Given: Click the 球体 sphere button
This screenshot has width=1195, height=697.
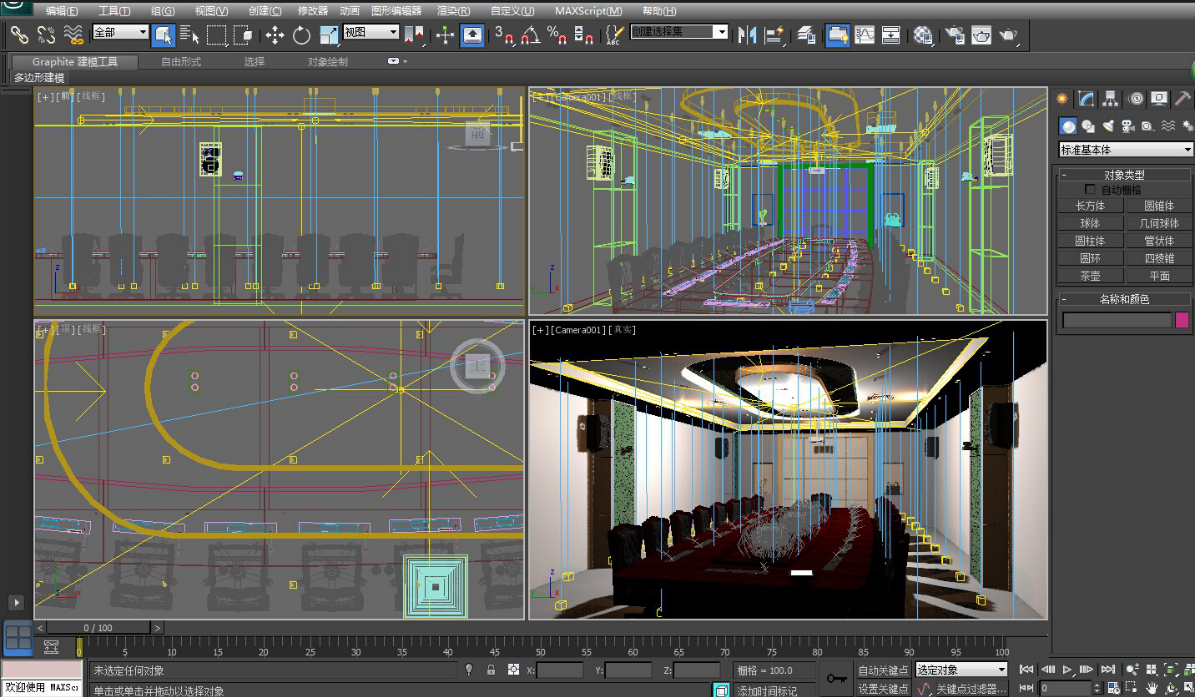Looking at the screenshot, I should [1090, 223].
